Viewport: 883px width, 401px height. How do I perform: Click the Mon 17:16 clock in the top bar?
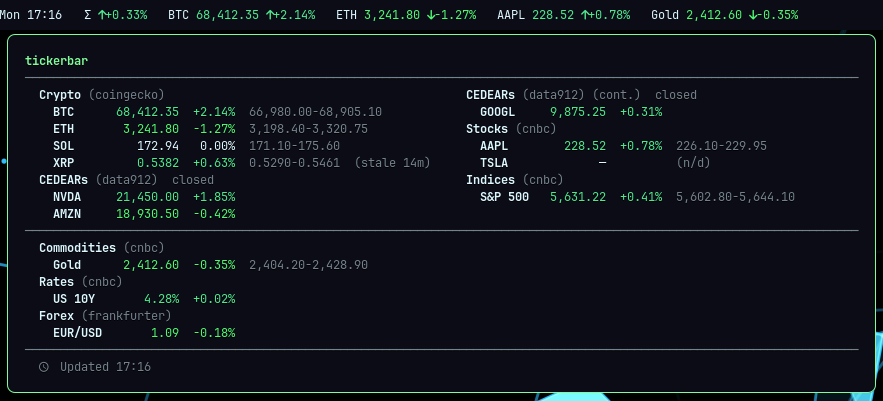coord(31,15)
